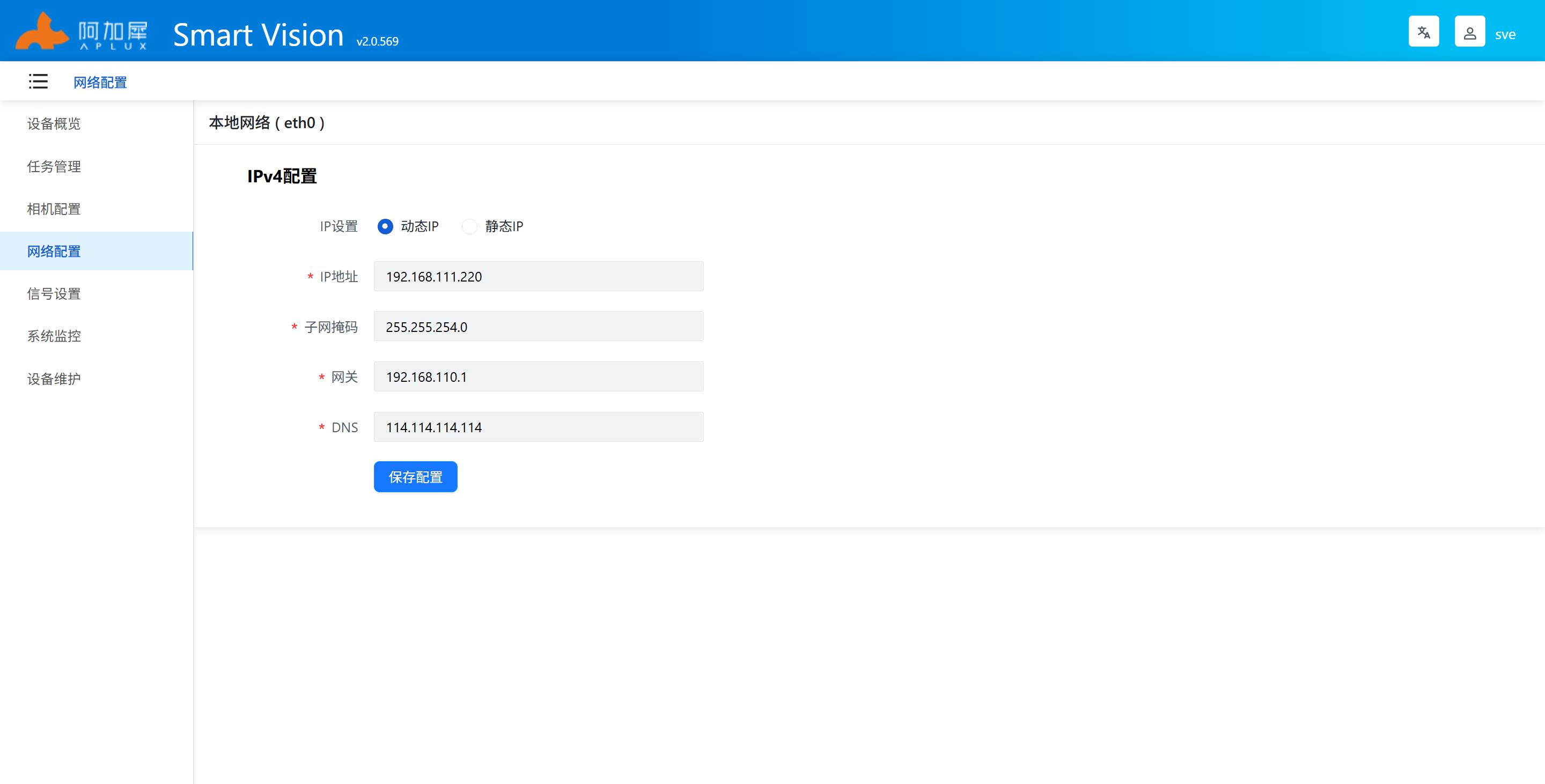Screen dimensions: 1545x784
Task: Collapse the sidebar with hamburger icon
Action: pyautogui.click(x=39, y=82)
